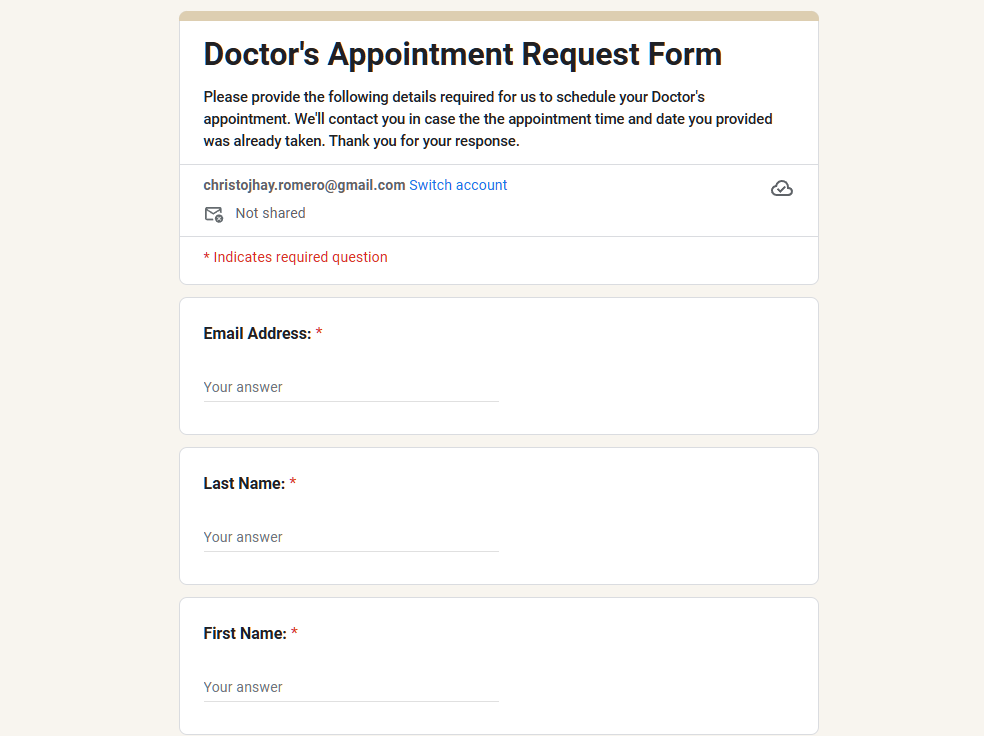Viewport: 984px width, 736px height.
Task: Click the "Last Name:" question label
Action: click(244, 484)
